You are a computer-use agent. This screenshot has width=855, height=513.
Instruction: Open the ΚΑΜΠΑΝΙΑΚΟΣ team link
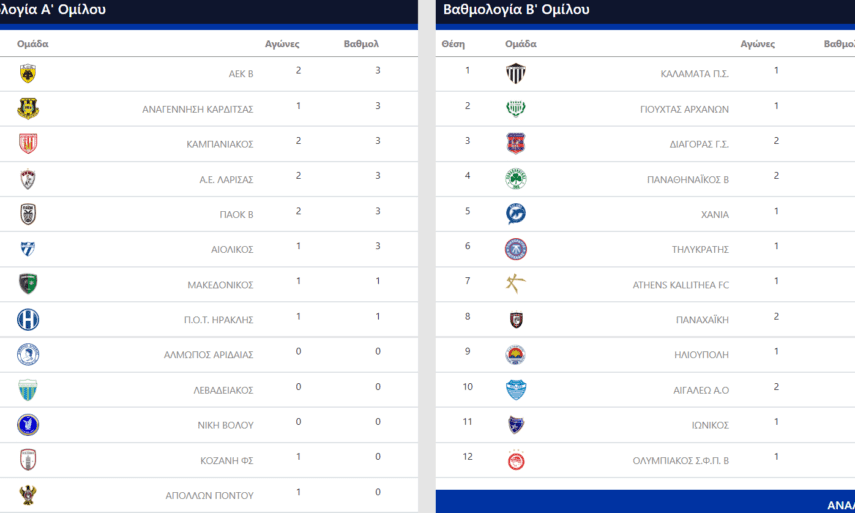[219, 144]
